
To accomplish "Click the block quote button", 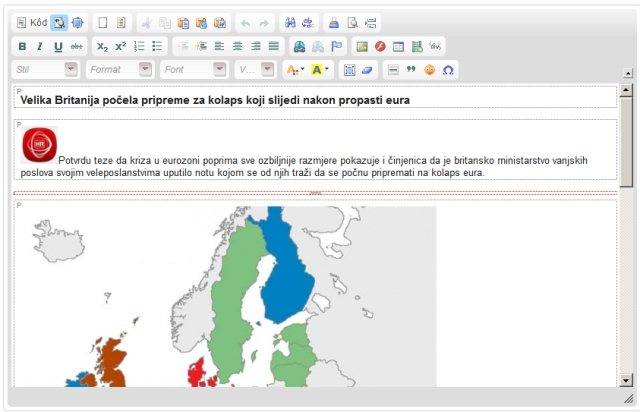I will 411,70.
